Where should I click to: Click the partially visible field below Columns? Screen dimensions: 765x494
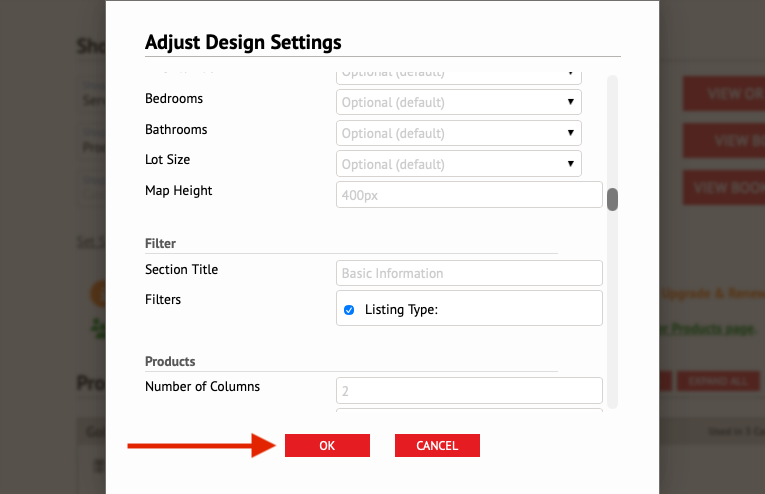[x=469, y=411]
